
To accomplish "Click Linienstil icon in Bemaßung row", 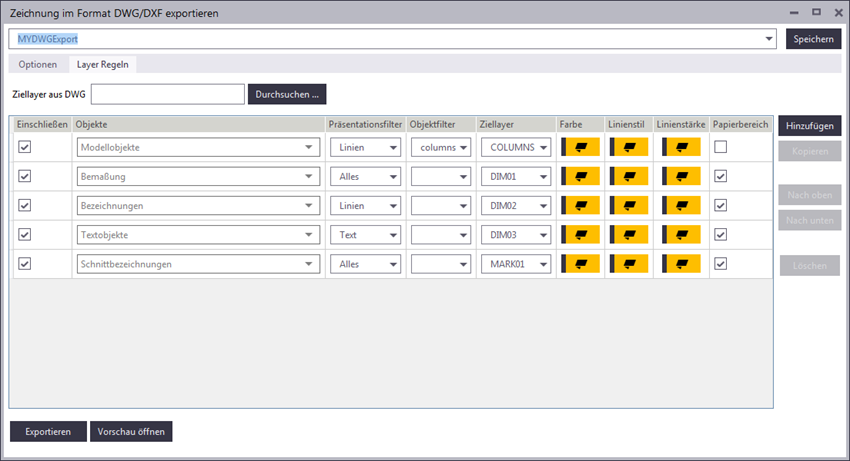I will pos(629,176).
